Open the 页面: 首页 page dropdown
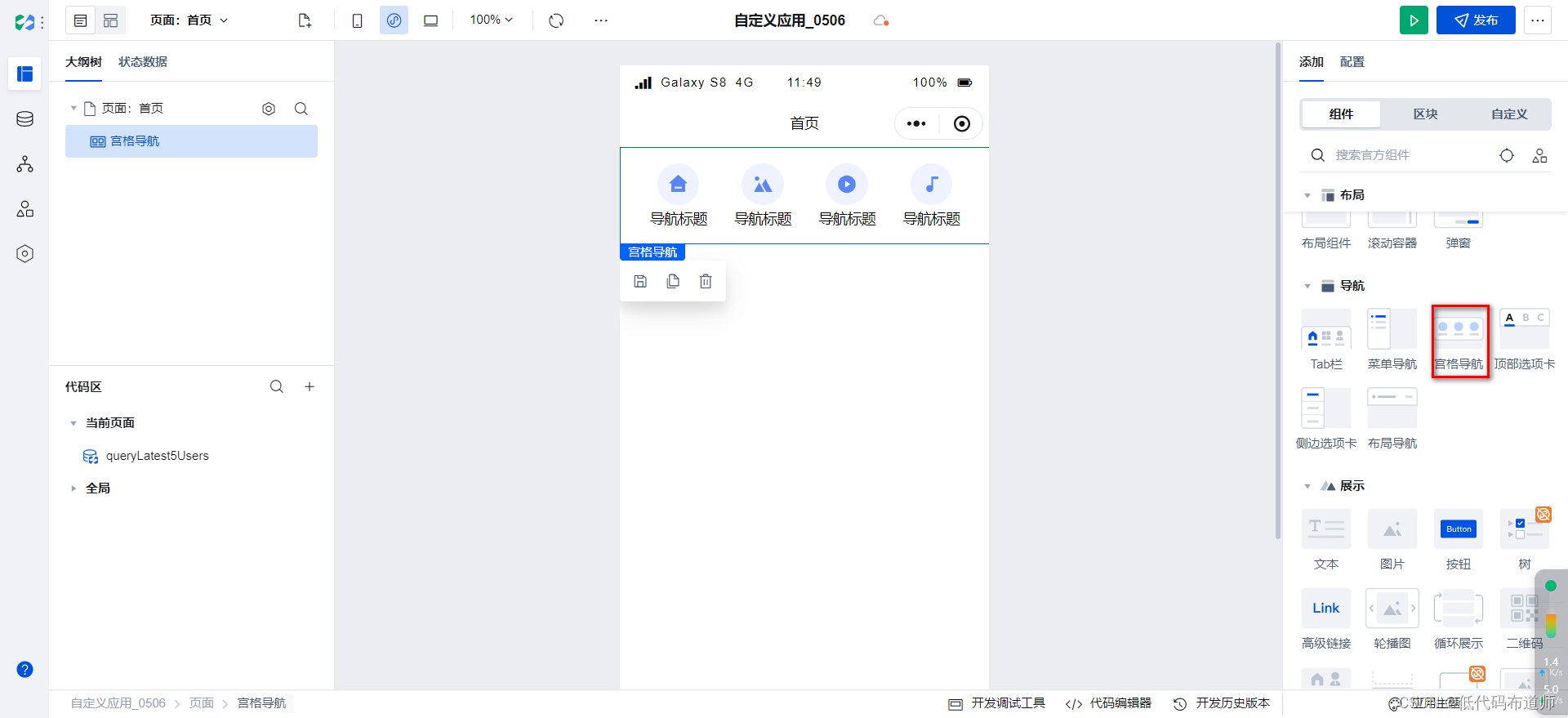This screenshot has height=718, width=1568. (189, 20)
